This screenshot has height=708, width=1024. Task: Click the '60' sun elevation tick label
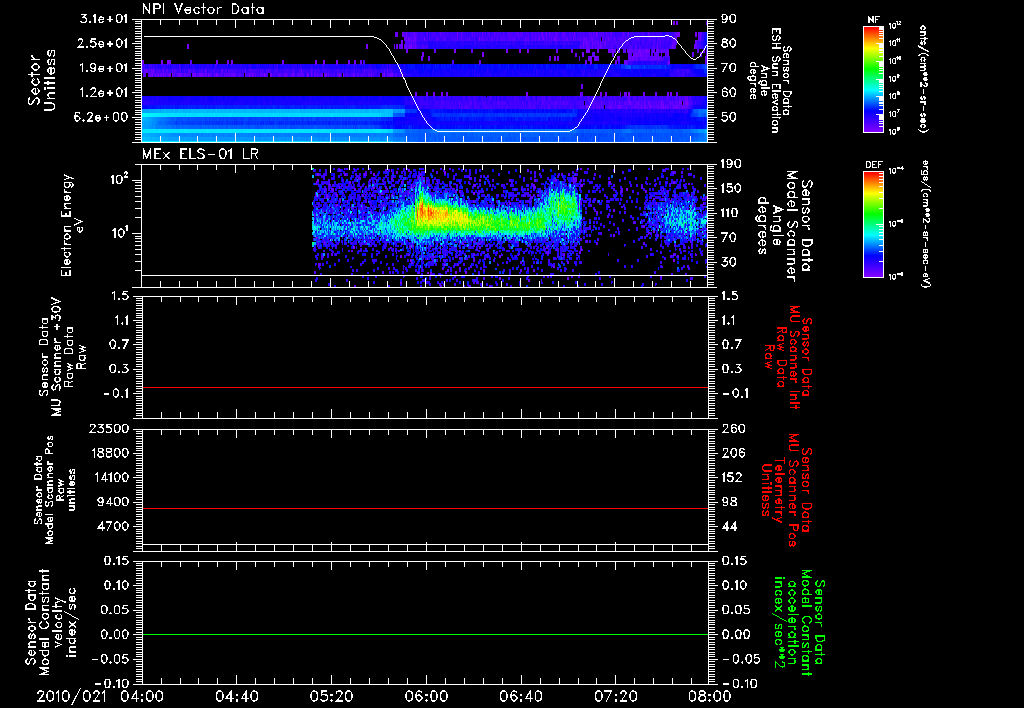(x=728, y=93)
